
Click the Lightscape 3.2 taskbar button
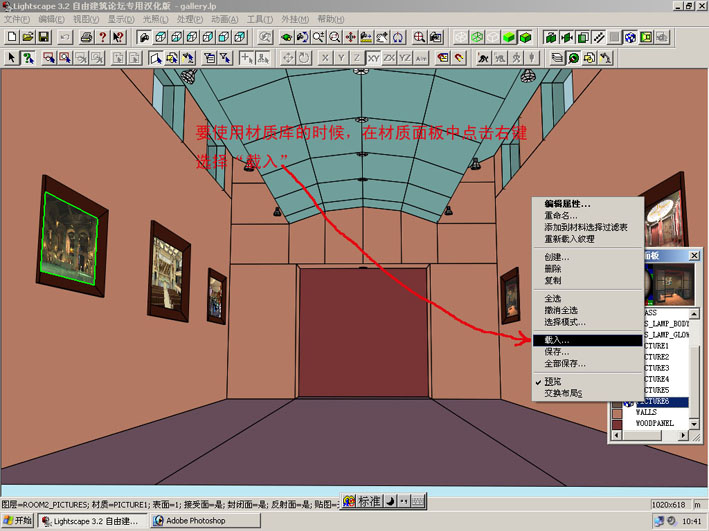(93, 521)
